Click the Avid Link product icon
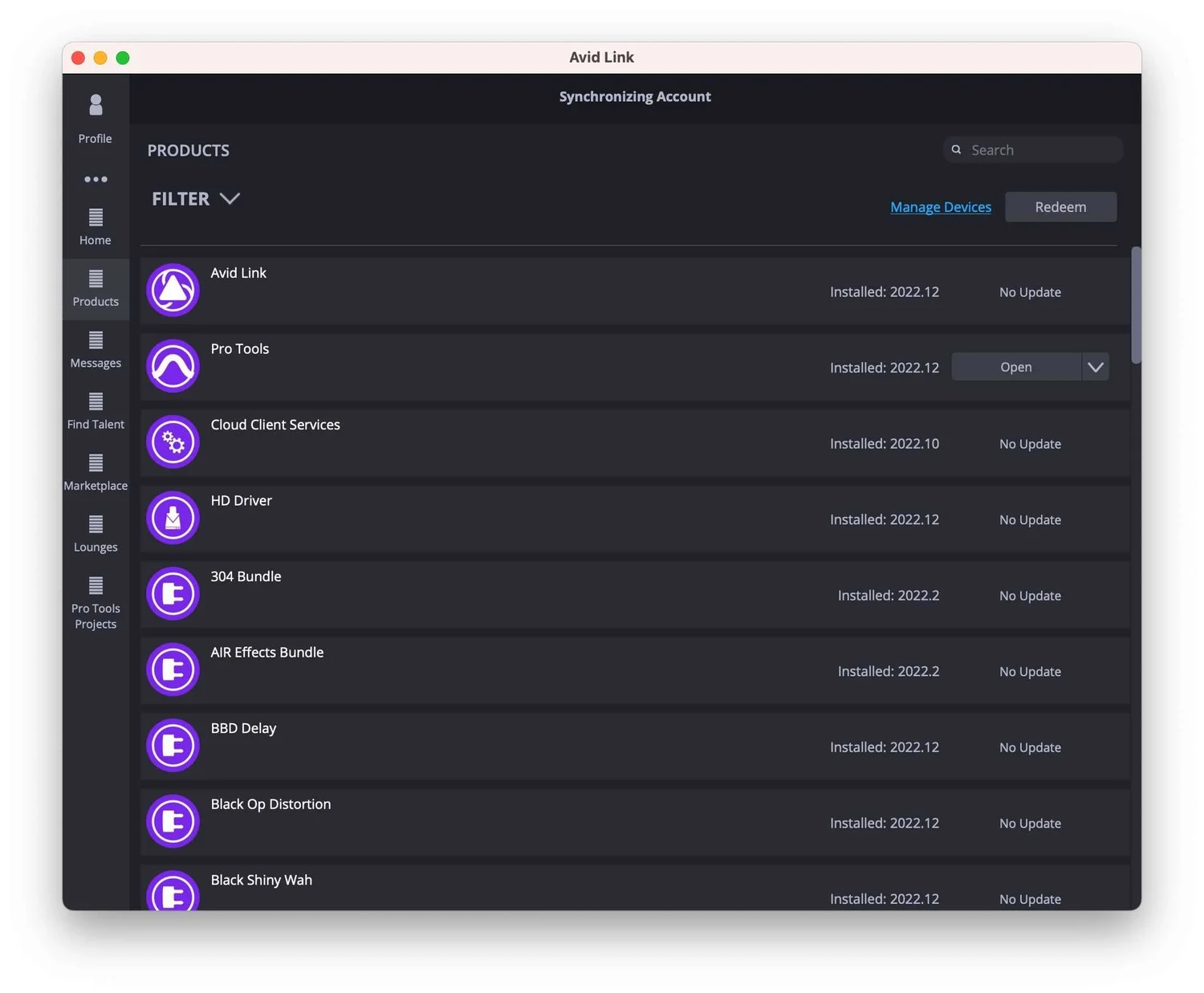 (x=173, y=290)
